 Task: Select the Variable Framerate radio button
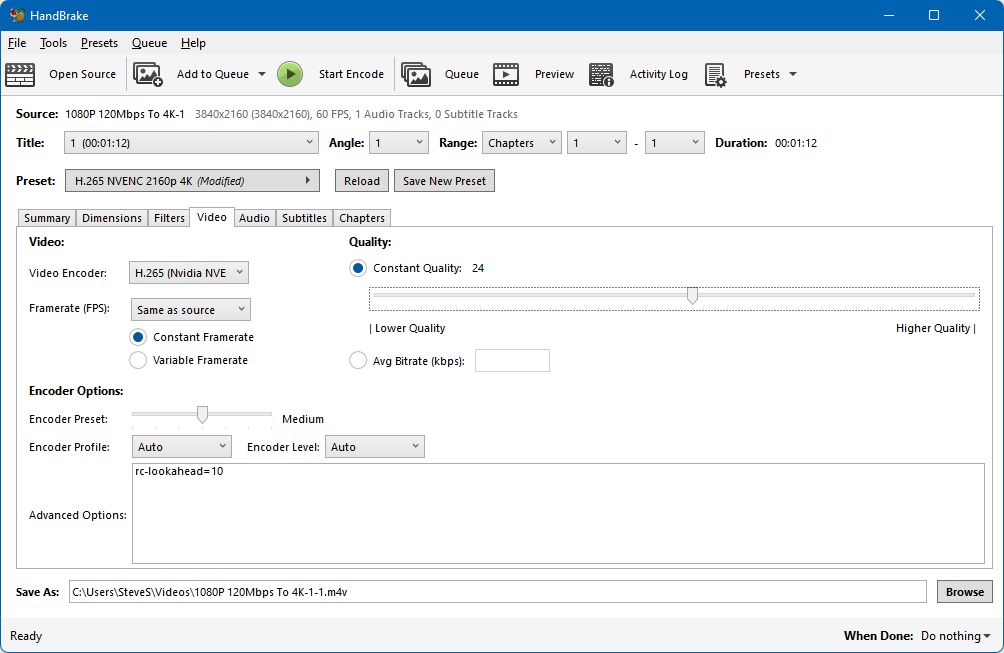pos(138,360)
